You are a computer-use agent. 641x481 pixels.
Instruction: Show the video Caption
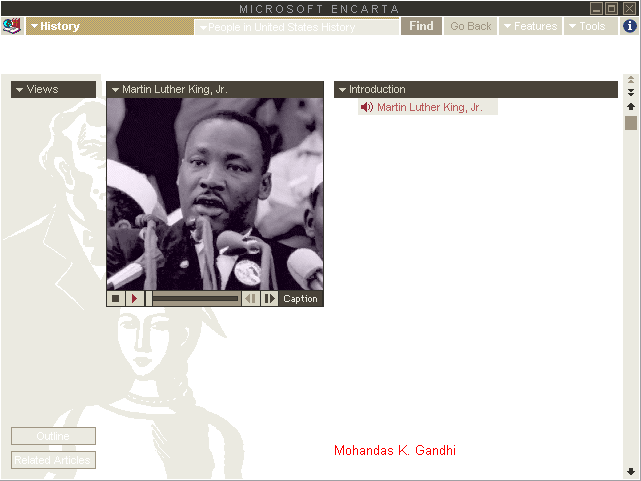coord(300,299)
